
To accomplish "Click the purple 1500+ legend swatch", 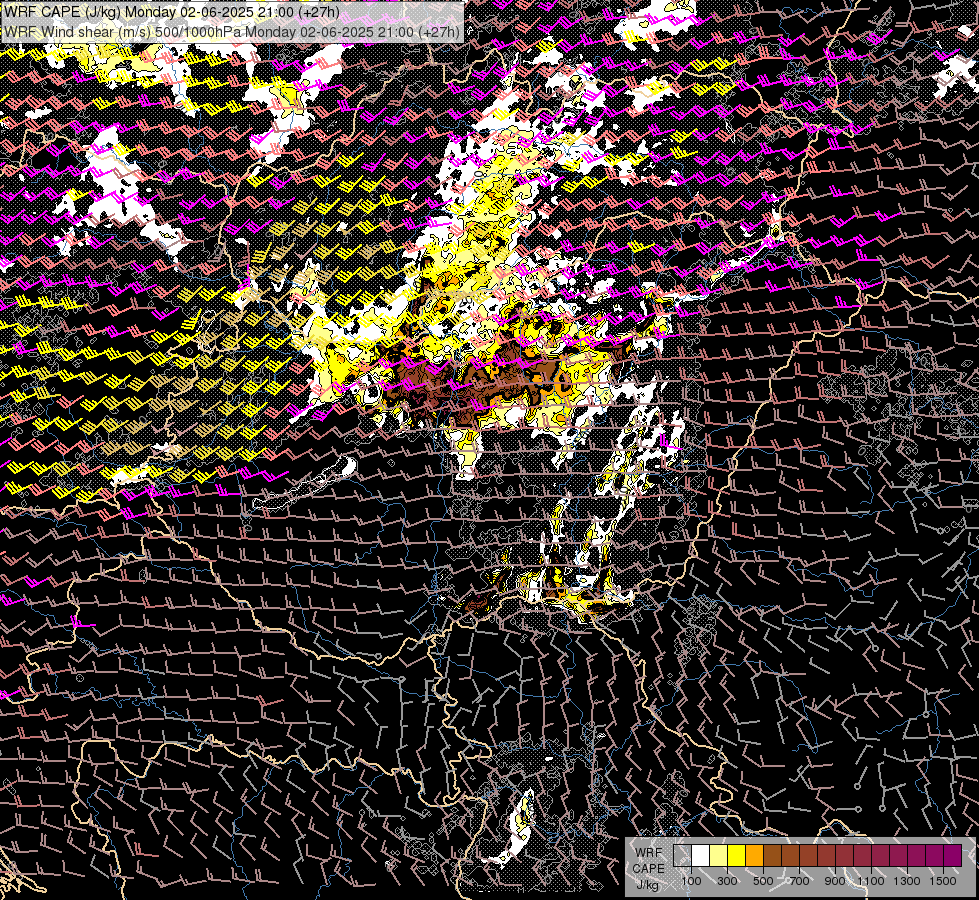I will pyautogui.click(x=953, y=856).
